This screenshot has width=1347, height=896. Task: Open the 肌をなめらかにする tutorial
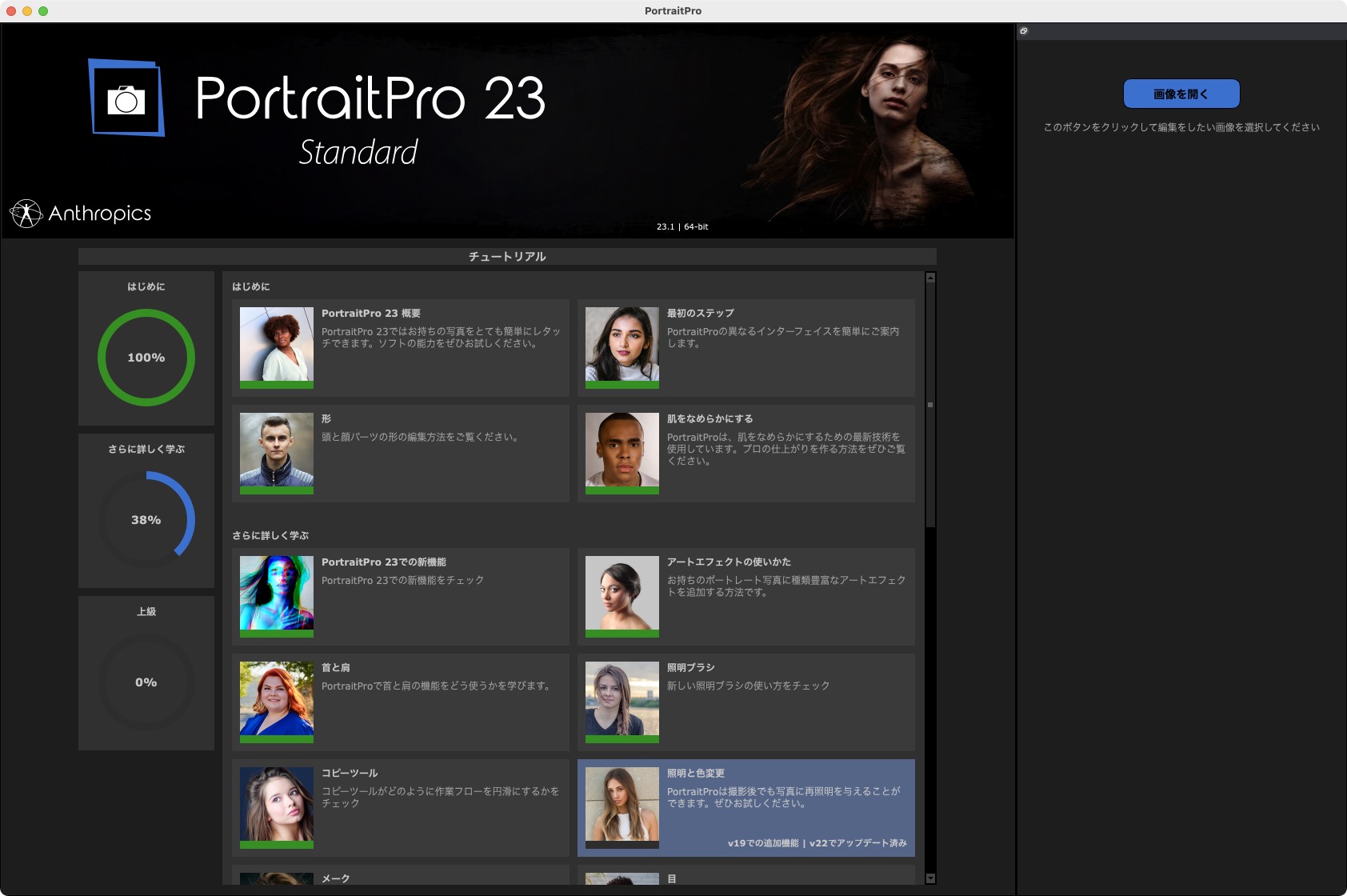(x=745, y=452)
